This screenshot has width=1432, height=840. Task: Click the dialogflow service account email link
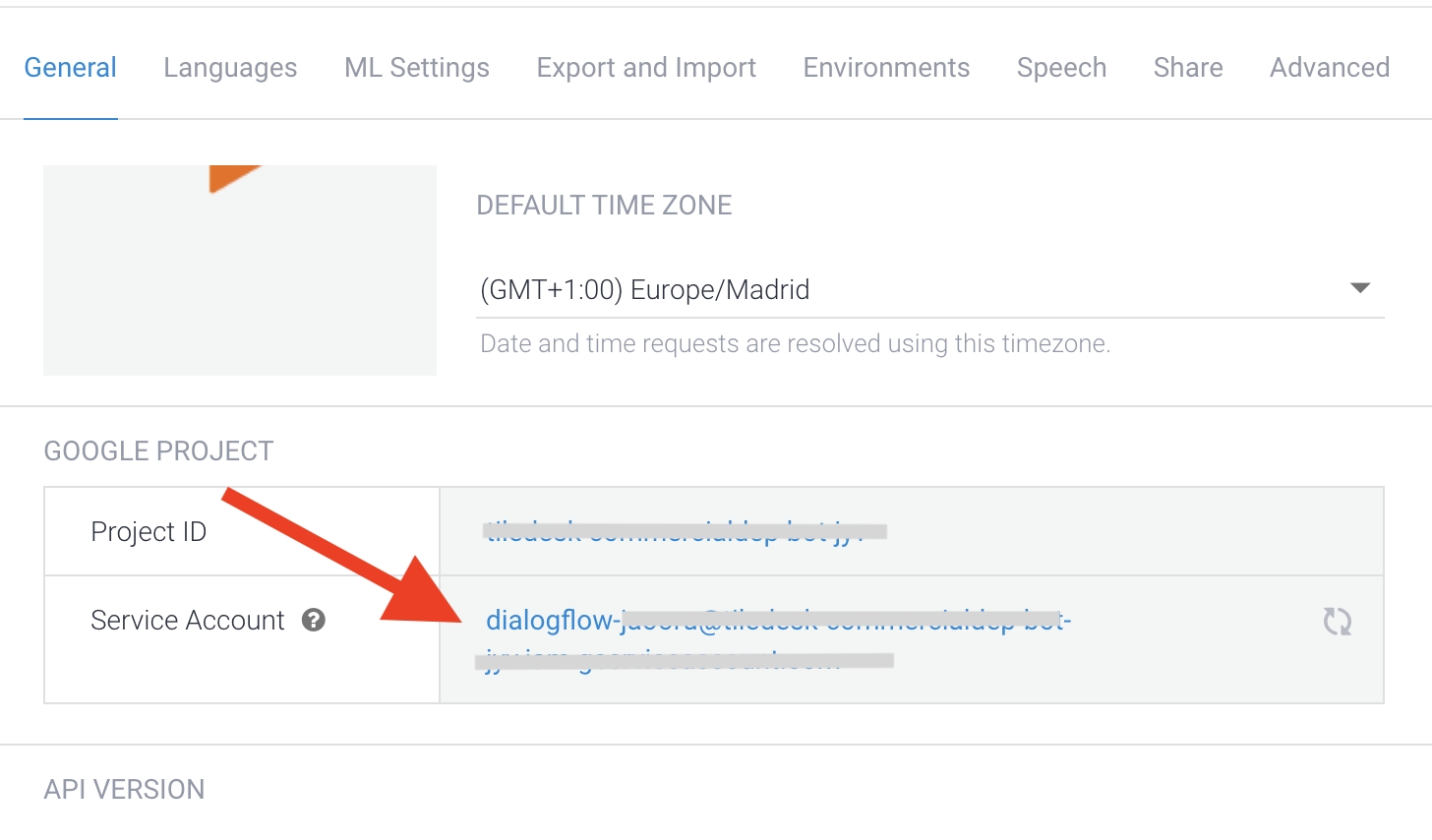click(777, 622)
